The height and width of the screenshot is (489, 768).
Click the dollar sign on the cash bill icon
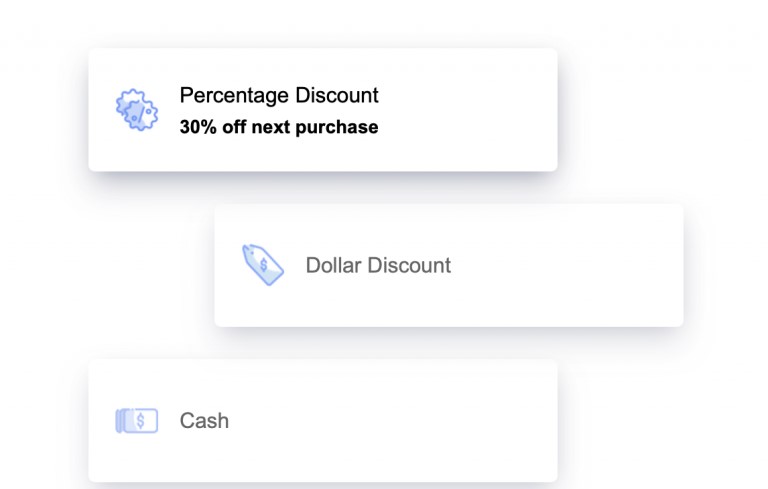coord(141,421)
